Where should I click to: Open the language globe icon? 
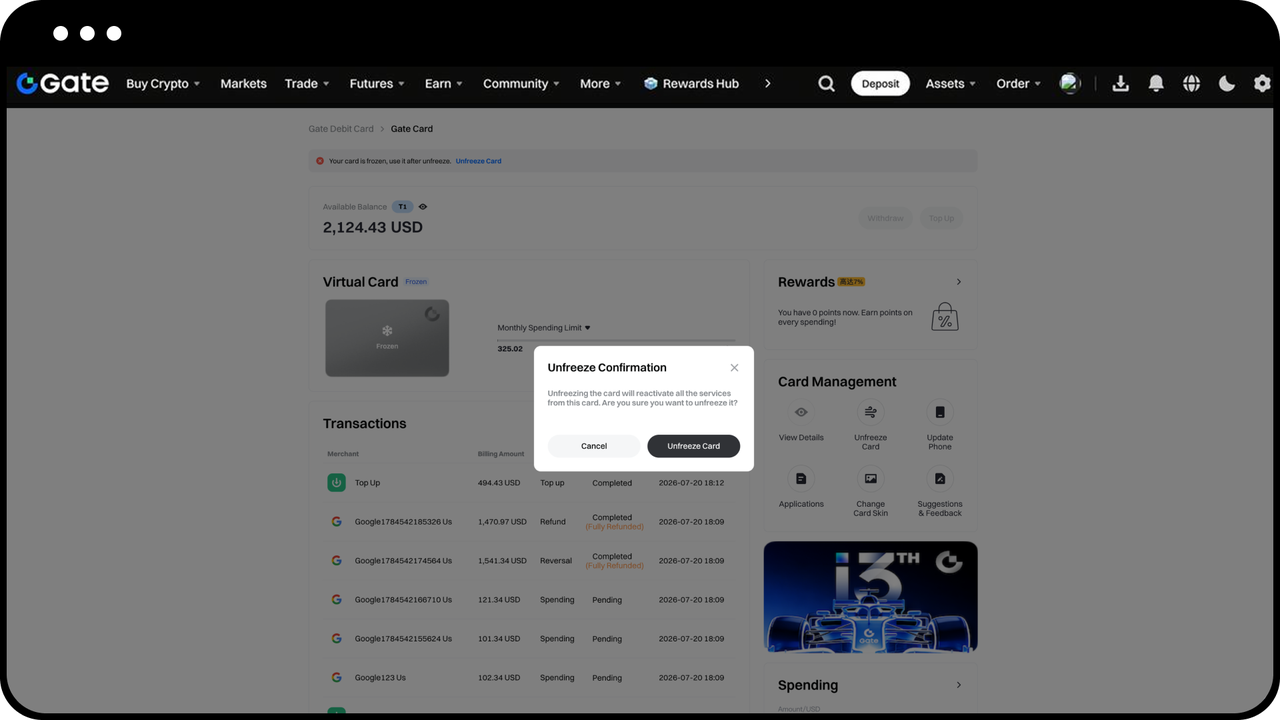[x=1191, y=84]
